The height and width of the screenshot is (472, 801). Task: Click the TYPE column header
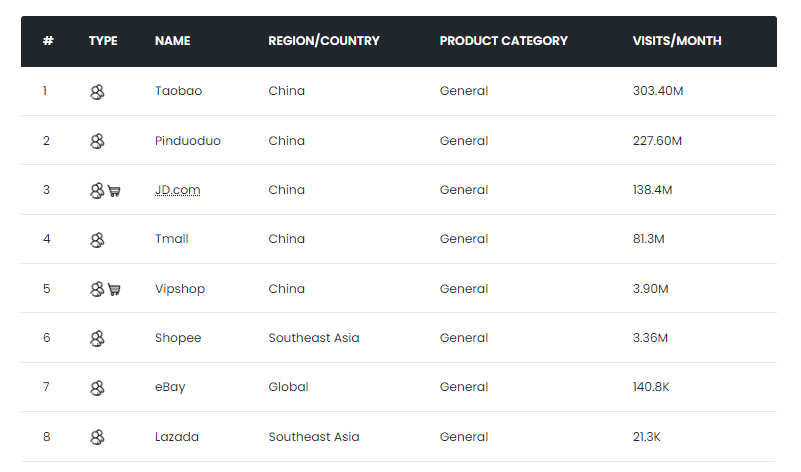tap(103, 41)
